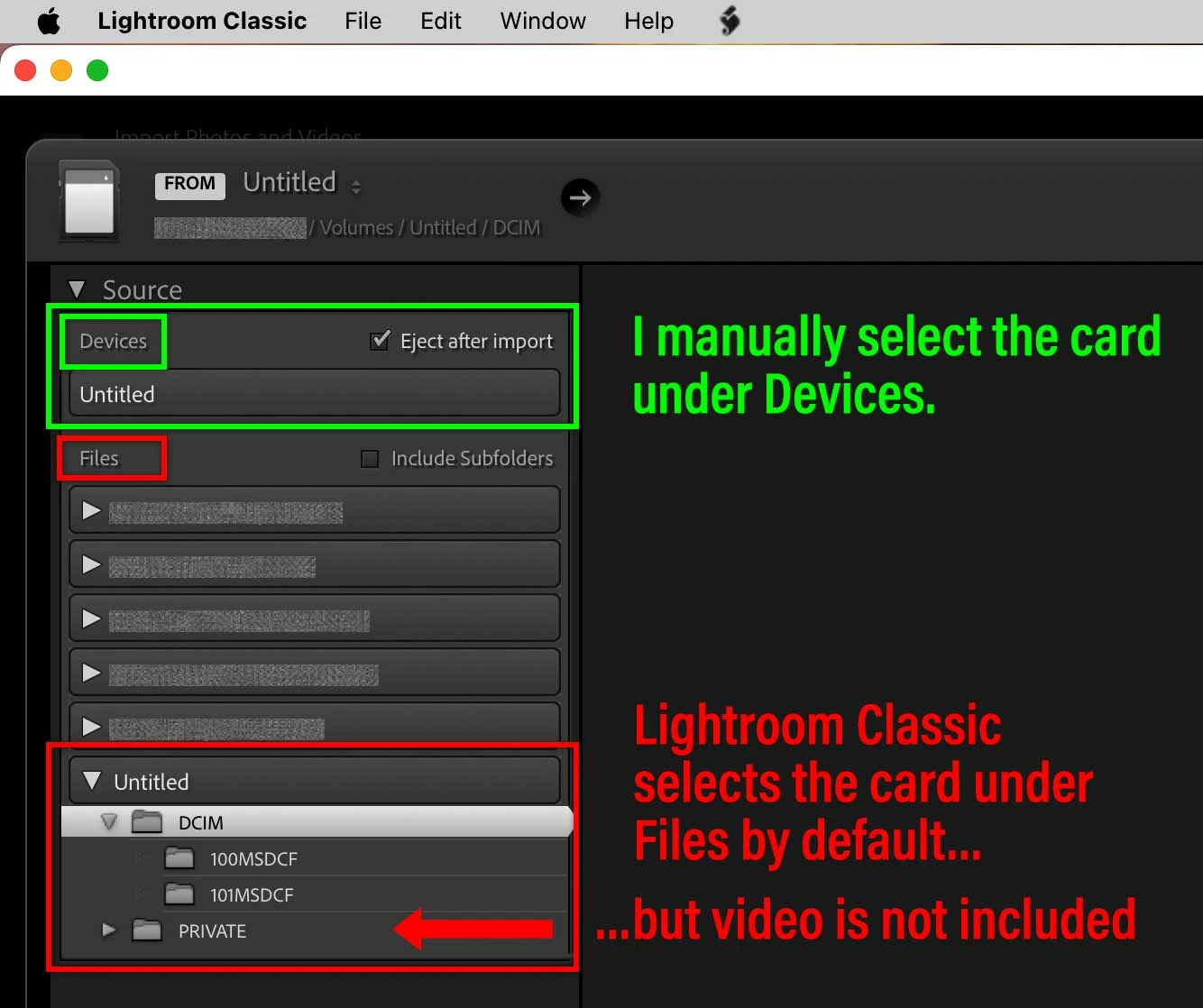Open the Untitled source dropdown in header
Viewport: 1203px width, 1008px height.
click(x=302, y=183)
